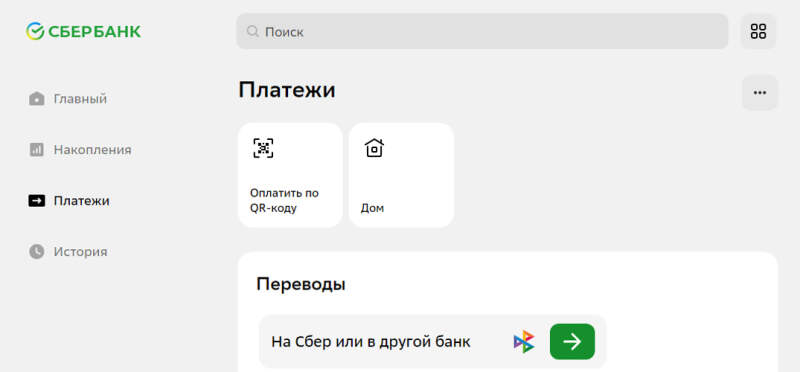Viewport: 800px width, 372px height.
Task: Click the chart icon beside Накопления
Action: point(37,150)
